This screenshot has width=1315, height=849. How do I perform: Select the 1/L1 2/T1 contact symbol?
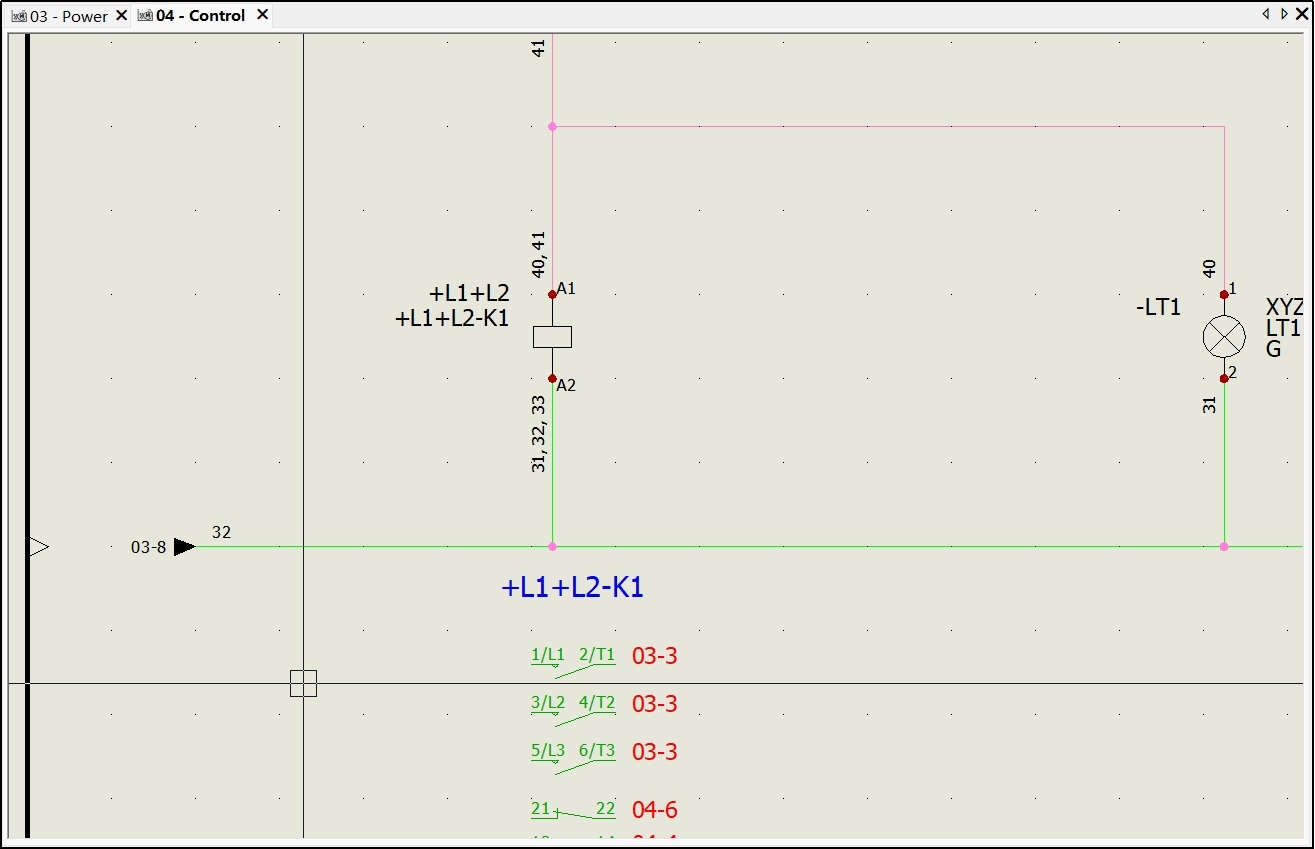coord(573,662)
